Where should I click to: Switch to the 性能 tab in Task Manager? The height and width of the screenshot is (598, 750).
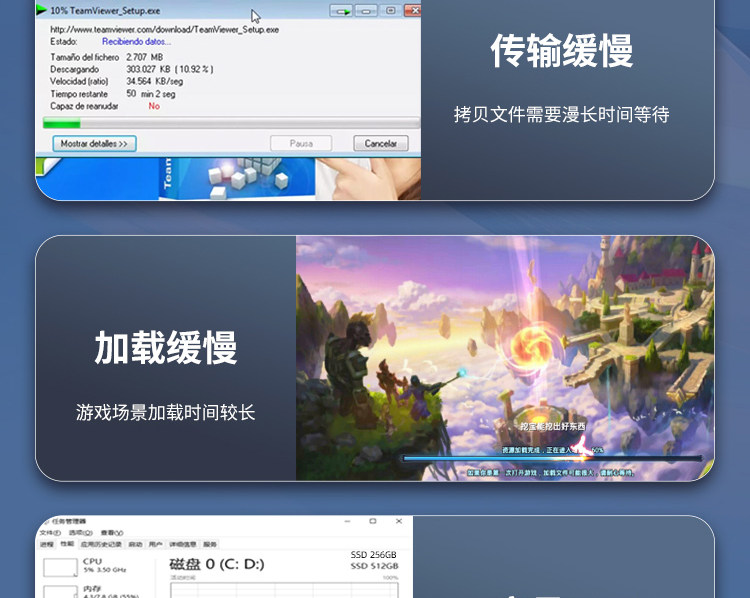(67, 544)
